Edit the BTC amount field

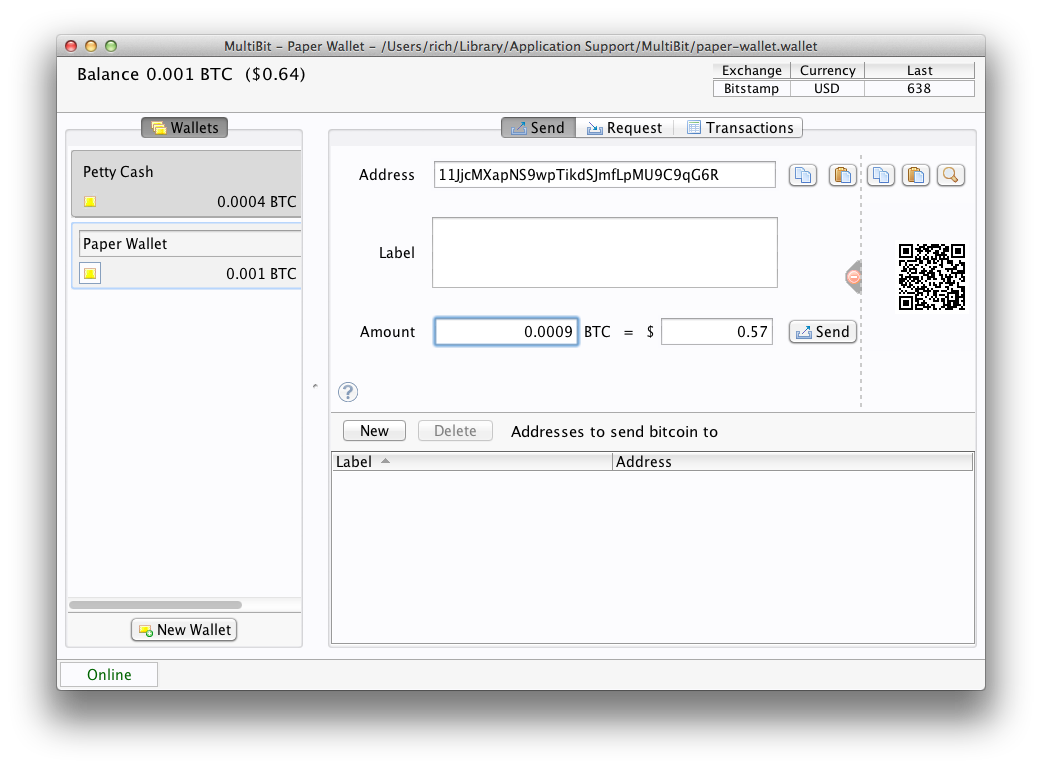[x=506, y=331]
